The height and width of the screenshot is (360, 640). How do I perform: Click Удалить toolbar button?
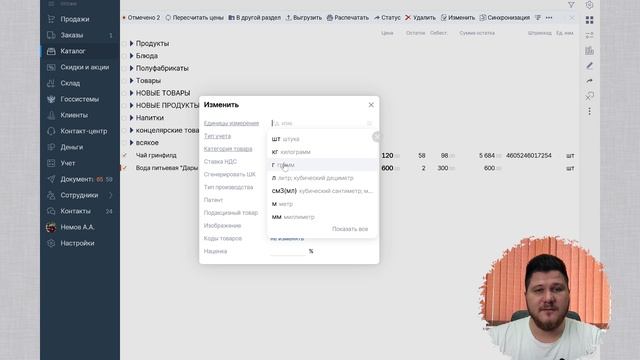click(420, 18)
